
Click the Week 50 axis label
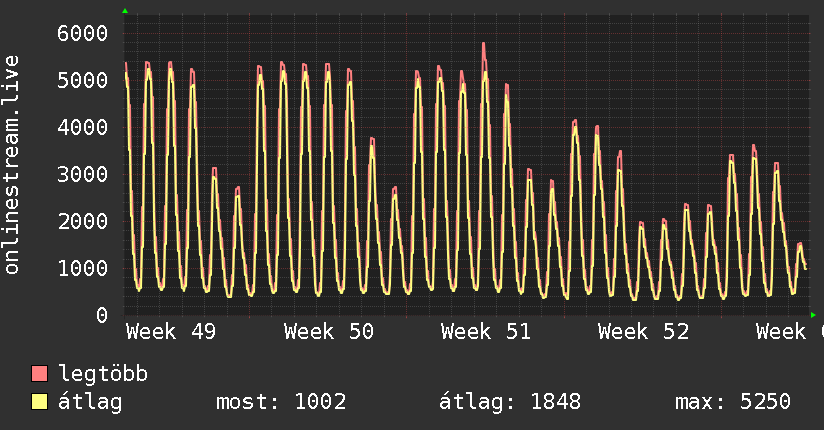pos(328,332)
